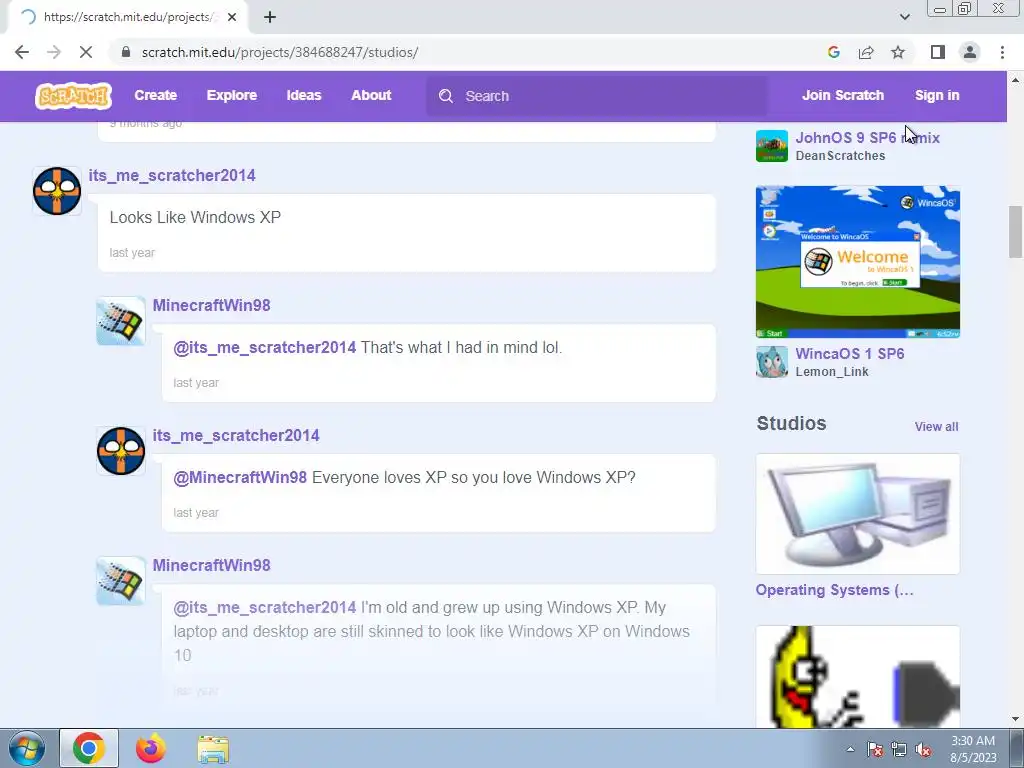Open the WincaOS 1 SP6 project link
The width and height of the screenshot is (1024, 768).
click(850, 354)
